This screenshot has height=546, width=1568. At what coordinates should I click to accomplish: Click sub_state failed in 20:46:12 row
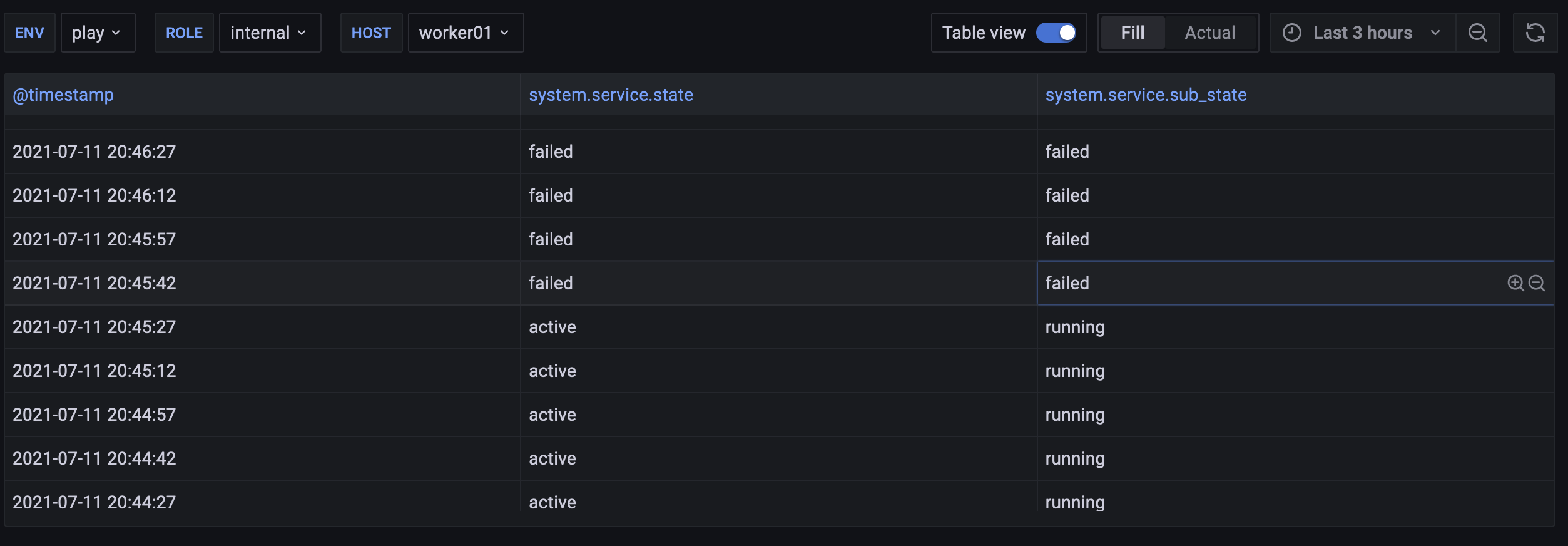coord(1296,195)
